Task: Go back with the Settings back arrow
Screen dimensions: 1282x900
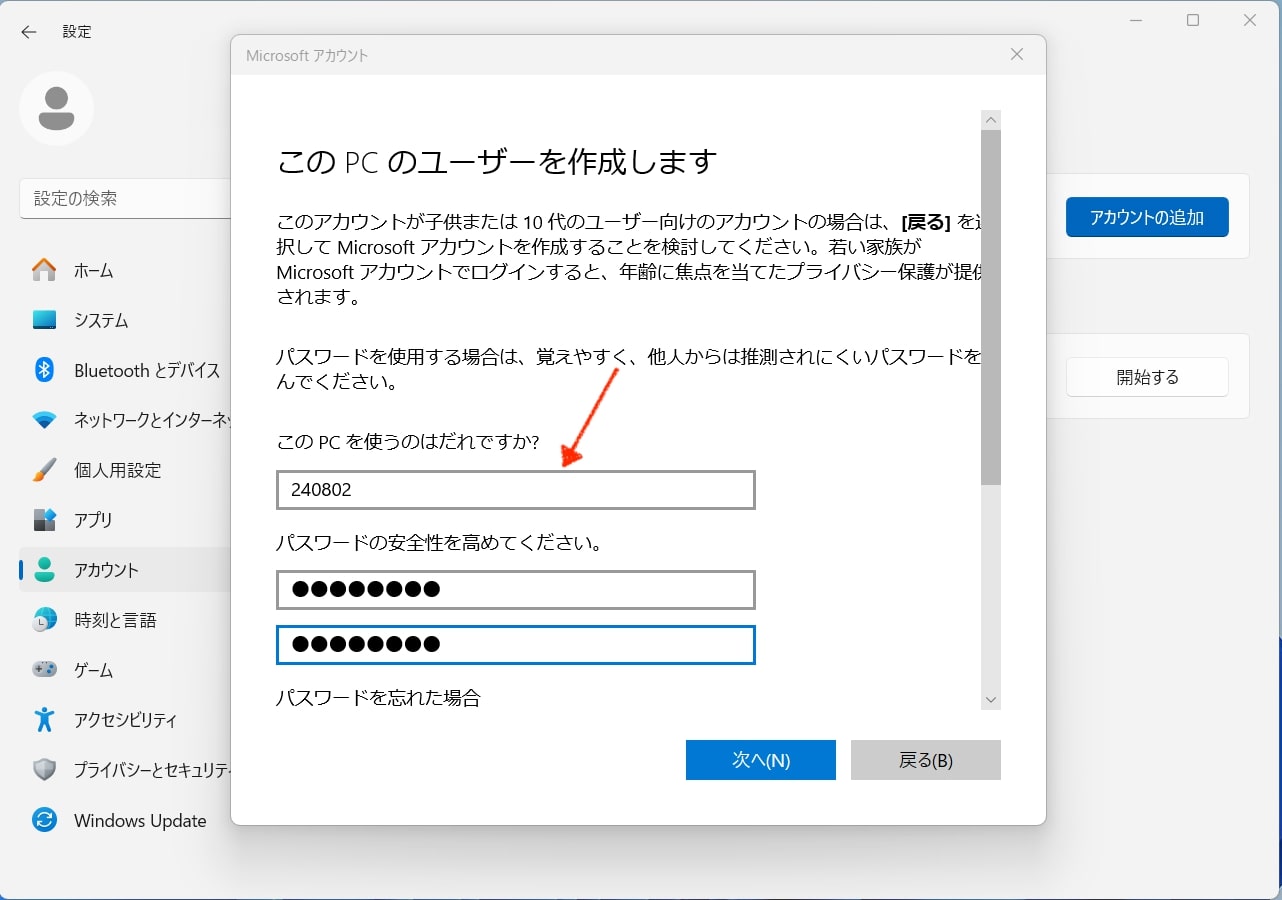Action: click(29, 32)
